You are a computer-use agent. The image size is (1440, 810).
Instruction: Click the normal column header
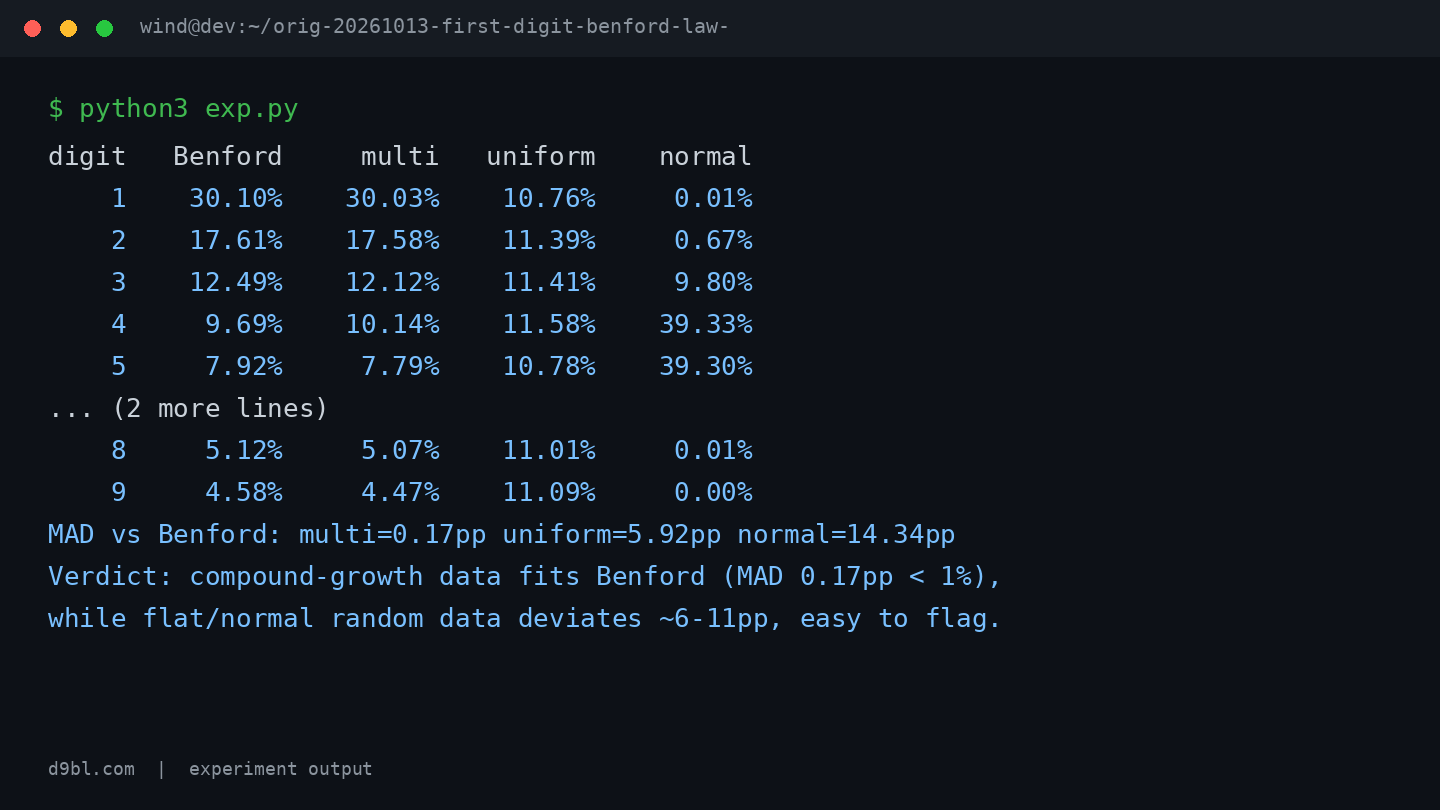coord(706,156)
